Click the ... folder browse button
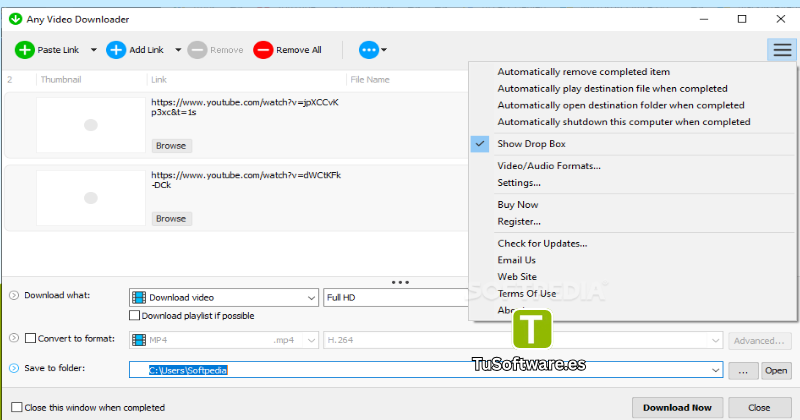This screenshot has height=420, width=800. point(743,370)
